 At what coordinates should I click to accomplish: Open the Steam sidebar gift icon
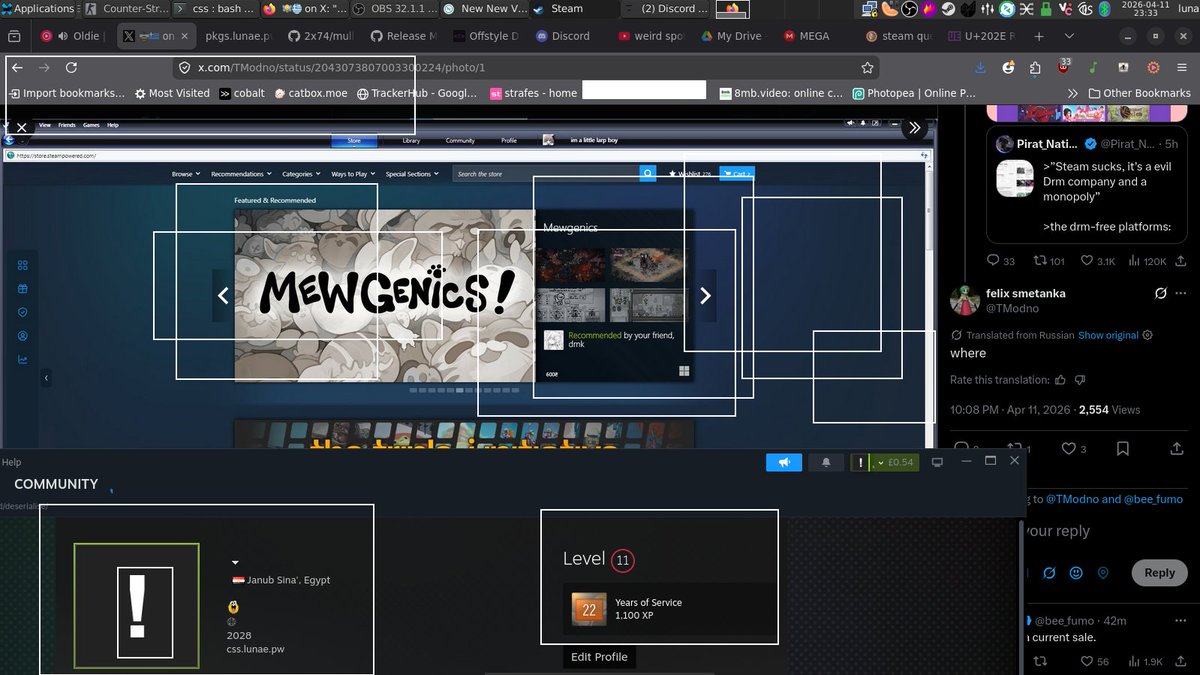tap(22, 288)
